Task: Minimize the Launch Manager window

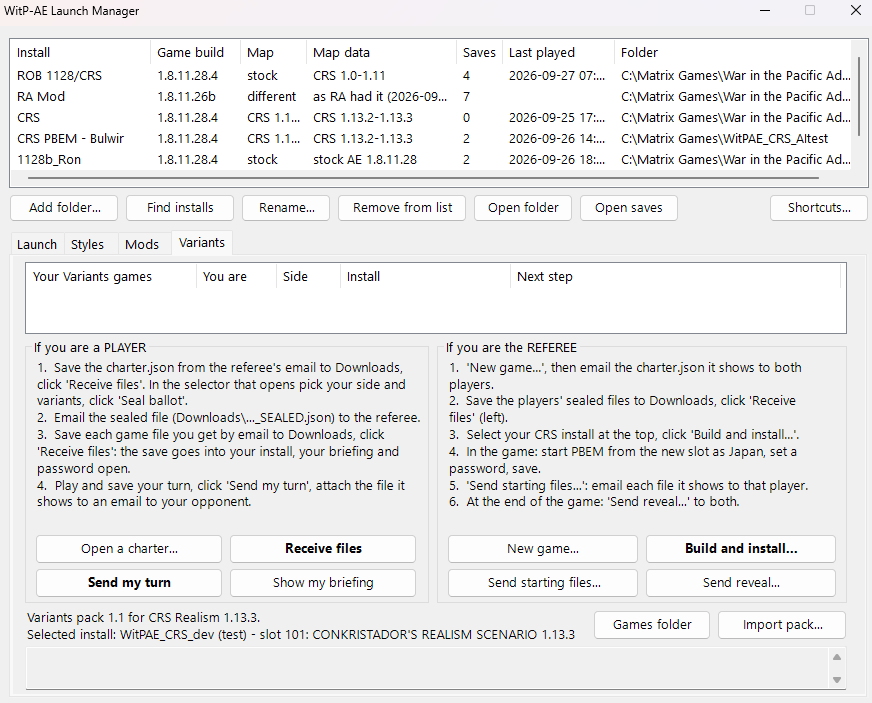Action: (x=765, y=11)
